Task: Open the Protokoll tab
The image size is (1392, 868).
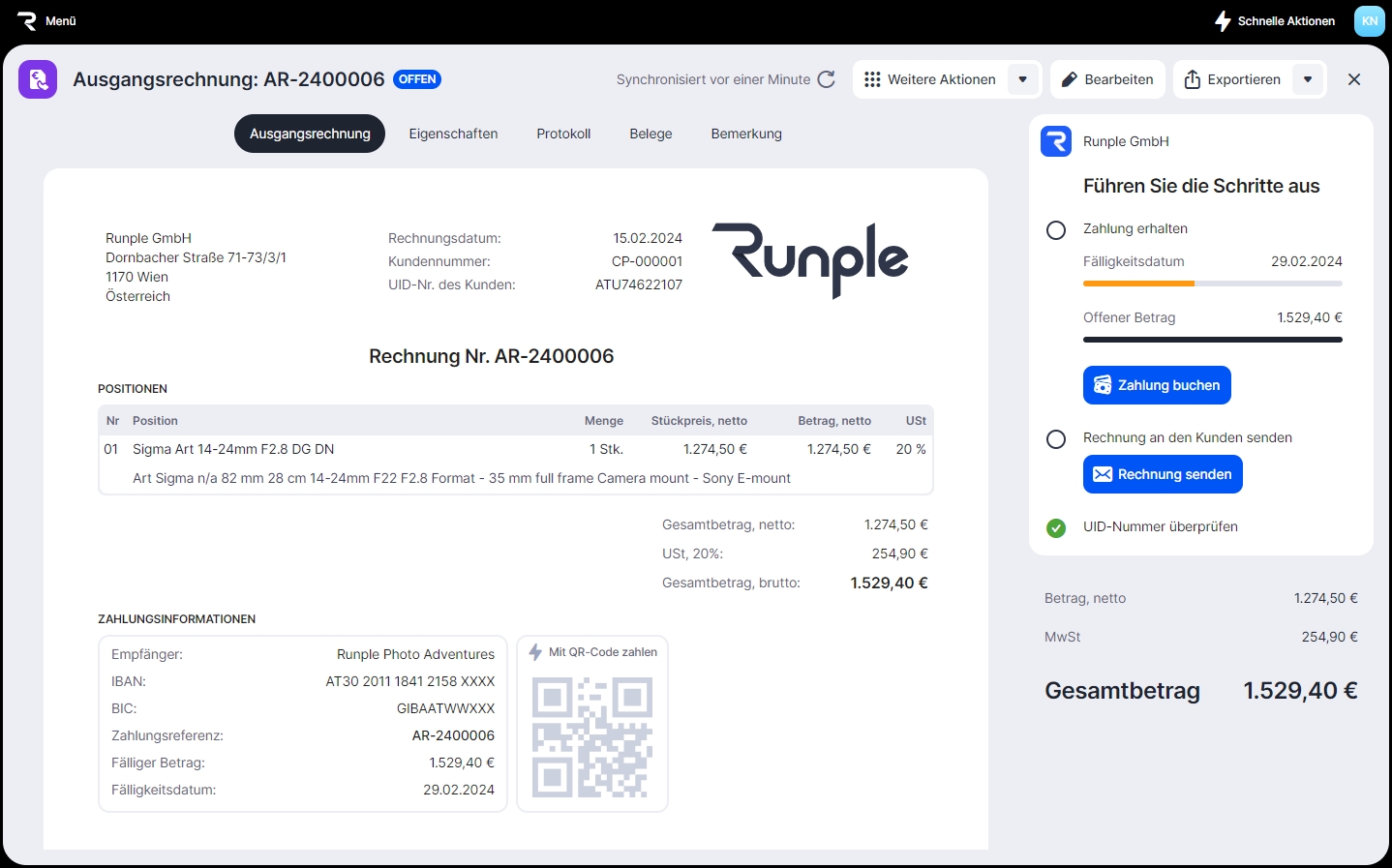Action: click(563, 134)
